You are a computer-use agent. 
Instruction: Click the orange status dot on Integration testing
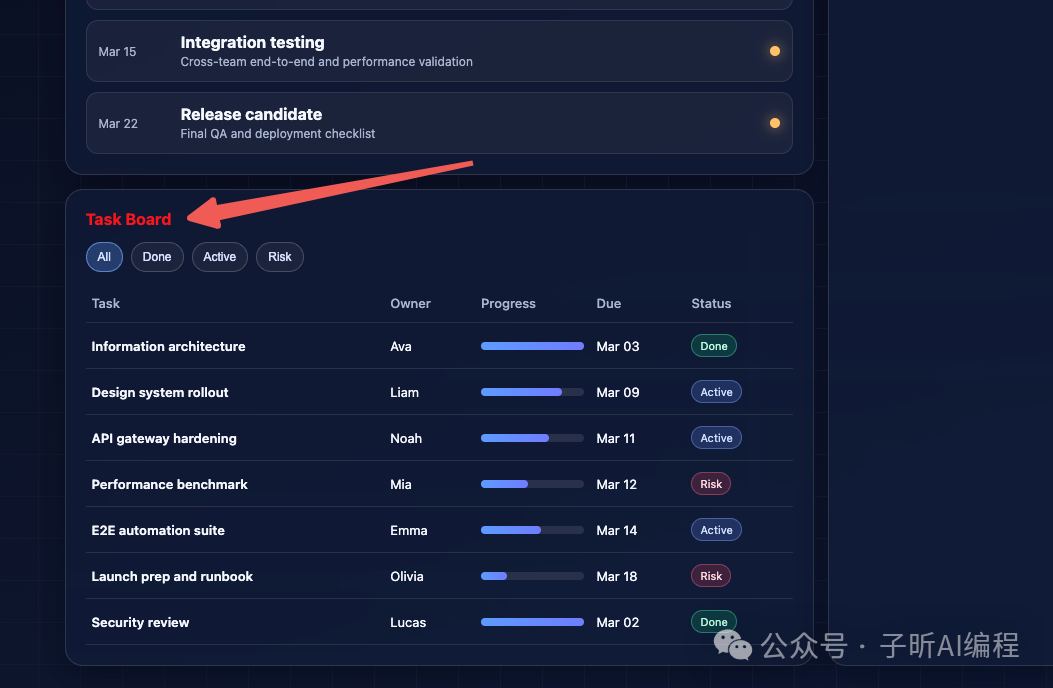[774, 51]
